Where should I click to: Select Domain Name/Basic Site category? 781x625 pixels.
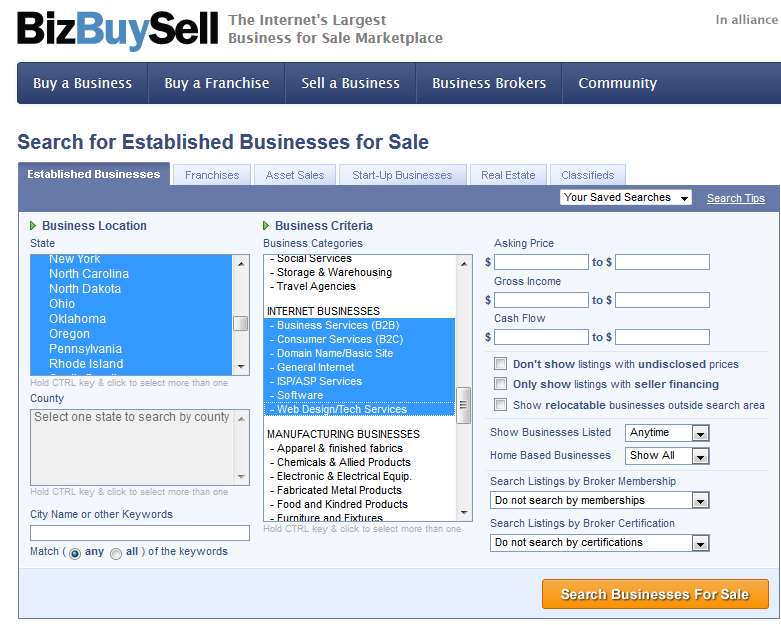point(359,353)
